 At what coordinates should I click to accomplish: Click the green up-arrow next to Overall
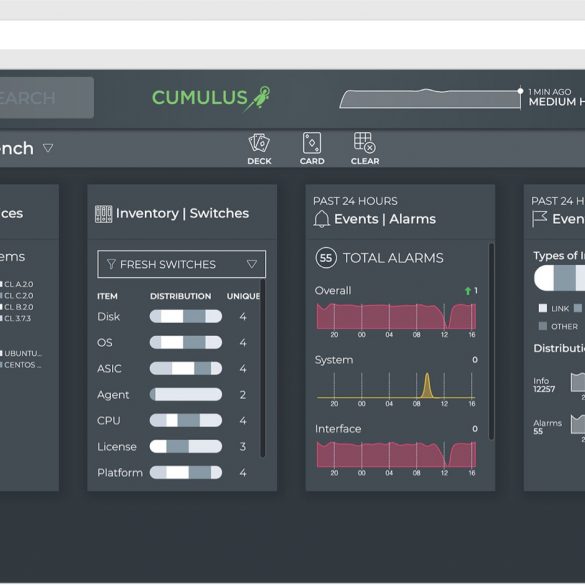tap(467, 291)
